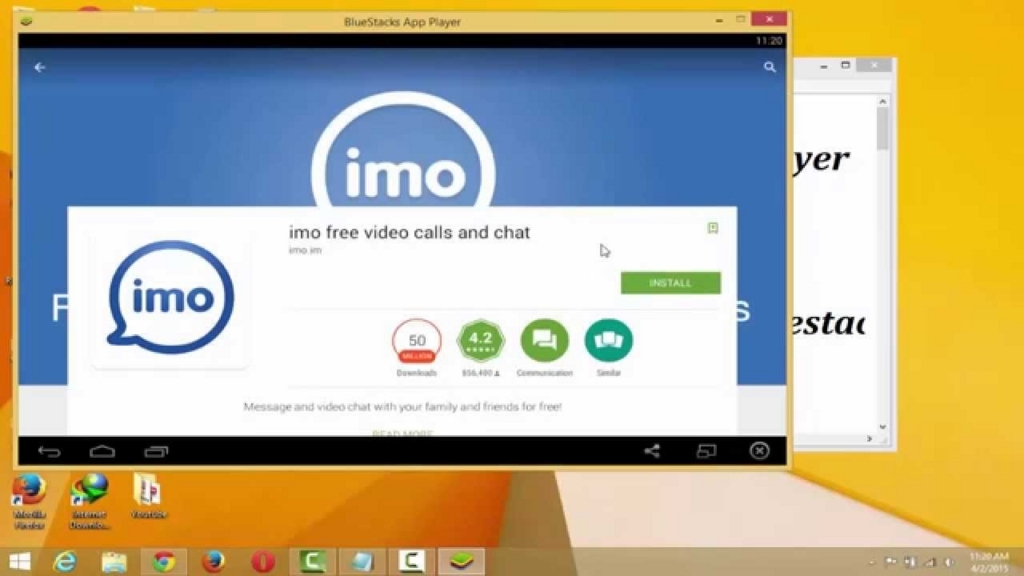This screenshot has height=576, width=1024.
Task: Open the Windows Start button
Action: (20, 562)
